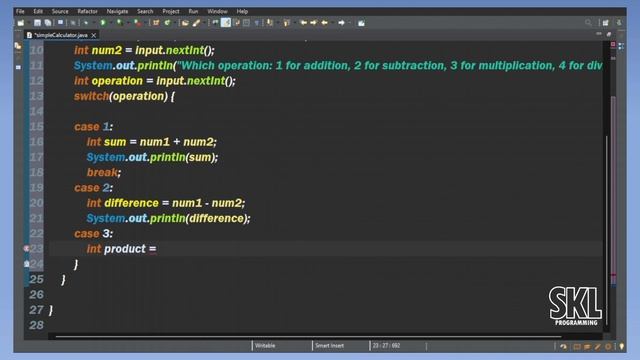
Task: Click the 'case 1:' label in code
Action: point(93,127)
